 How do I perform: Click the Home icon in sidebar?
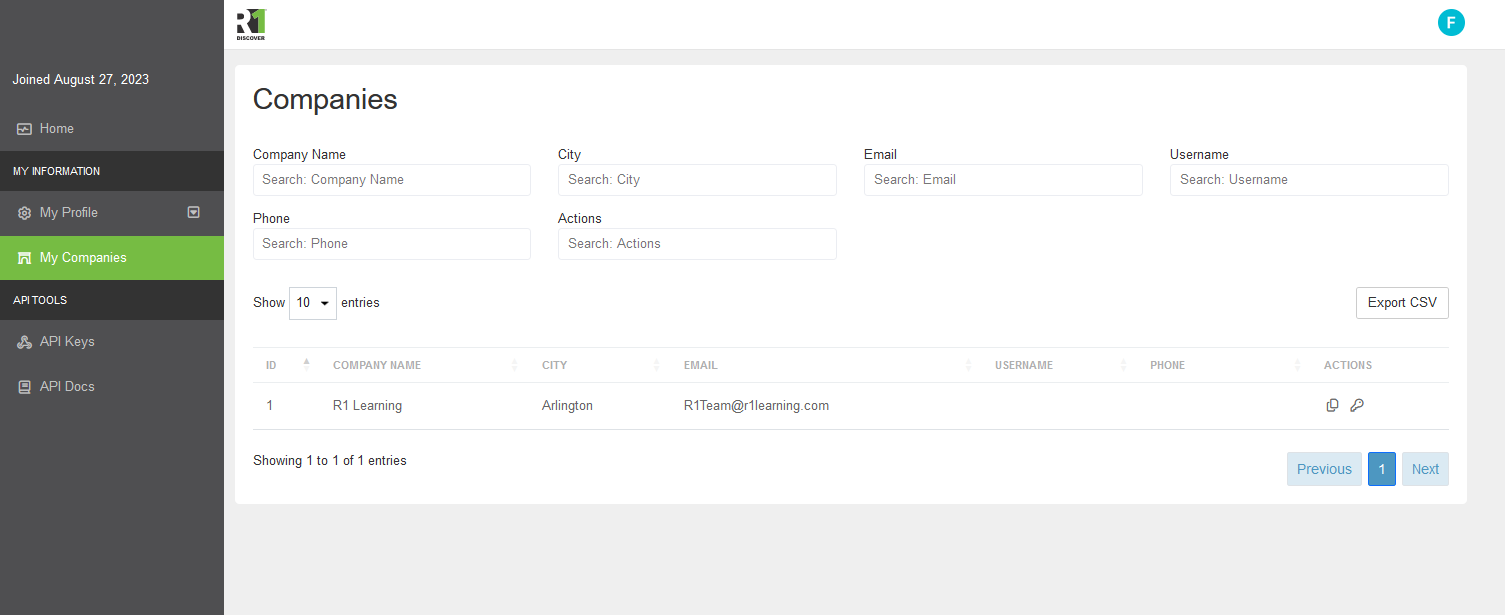(25, 129)
